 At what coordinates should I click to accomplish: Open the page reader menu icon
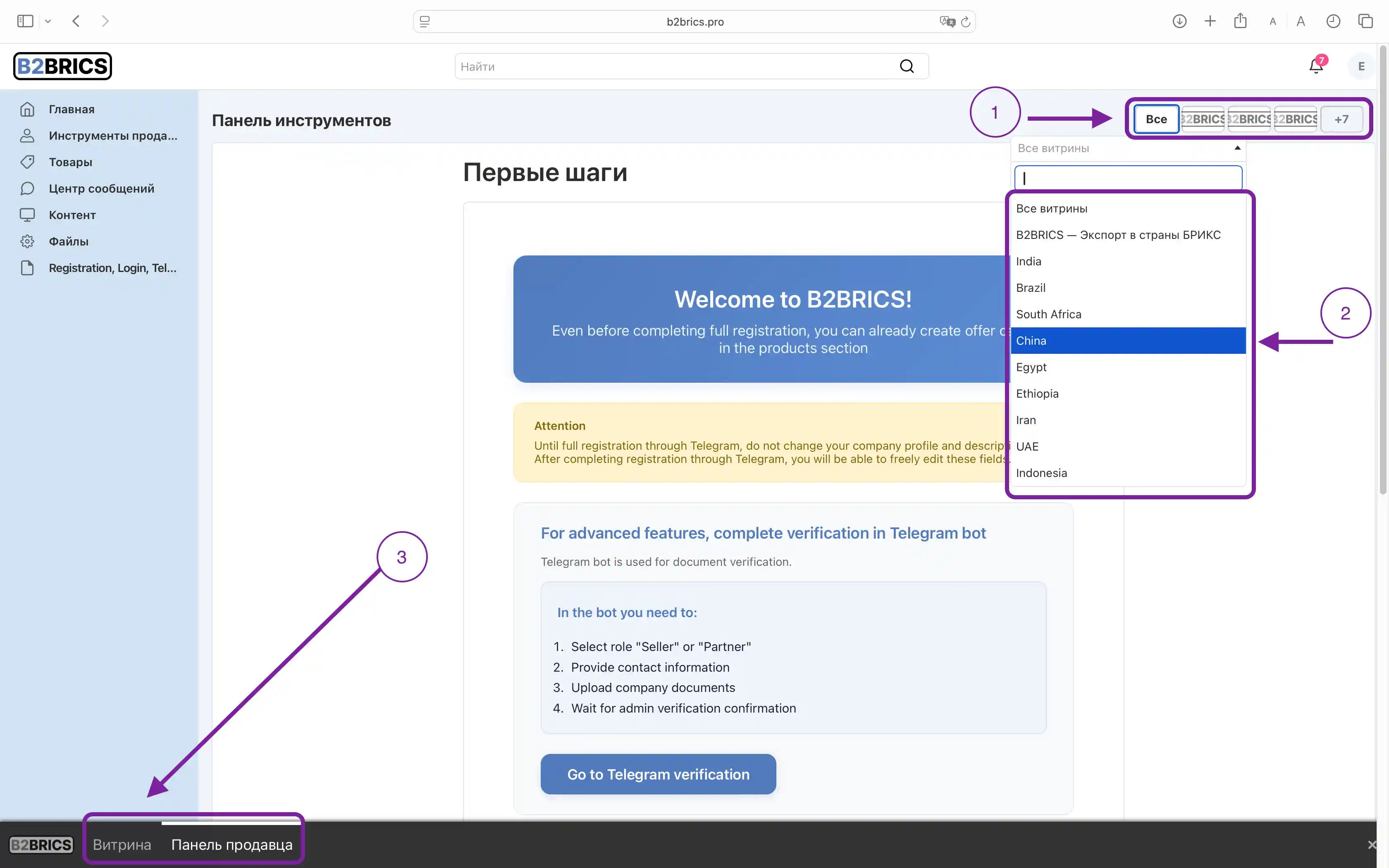(x=425, y=21)
